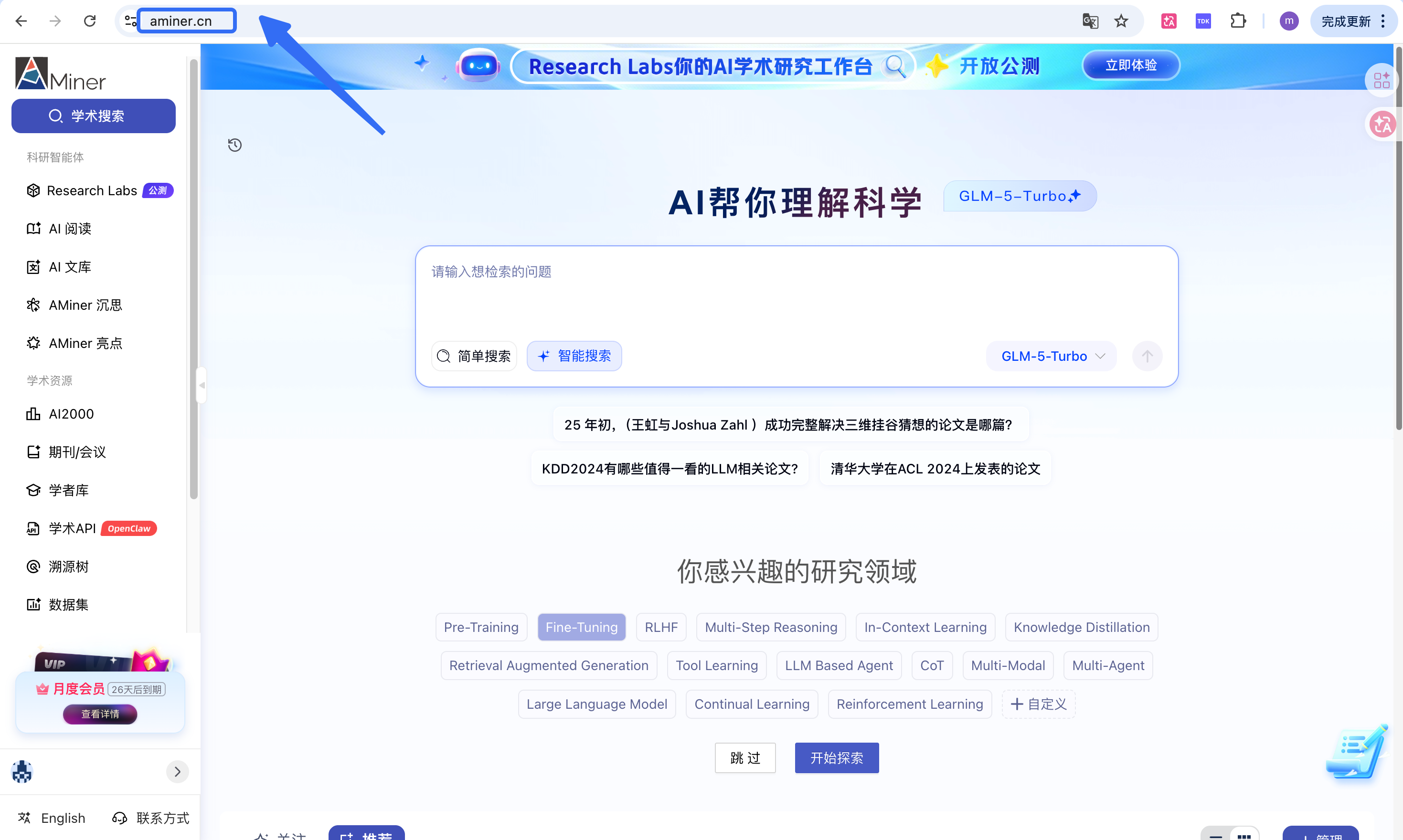Viewport: 1403px width, 840px height.
Task: Open the apps grid floating icon
Action: point(1382,80)
